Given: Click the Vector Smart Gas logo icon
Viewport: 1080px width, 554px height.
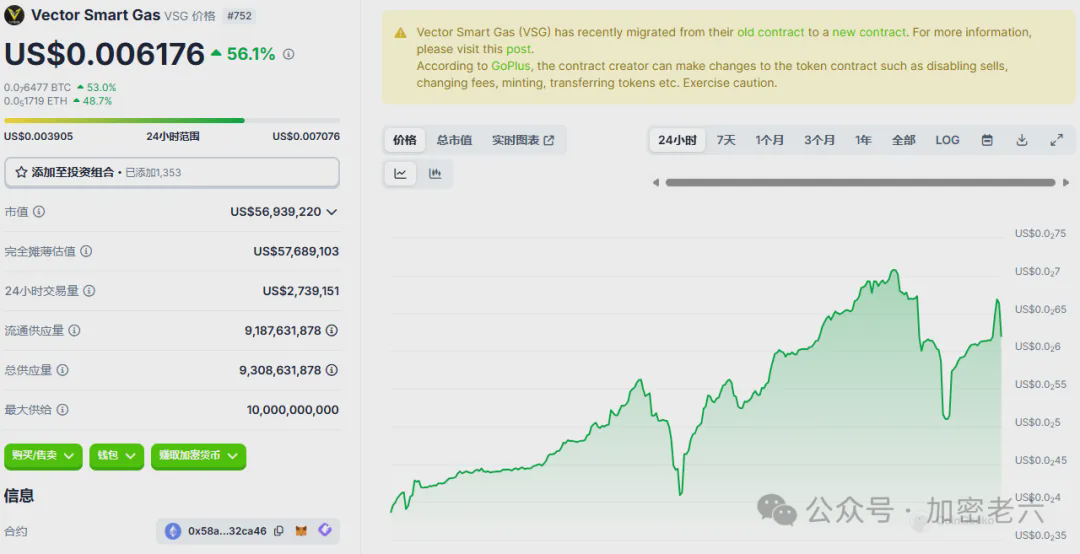Looking at the screenshot, I should tap(14, 15).
